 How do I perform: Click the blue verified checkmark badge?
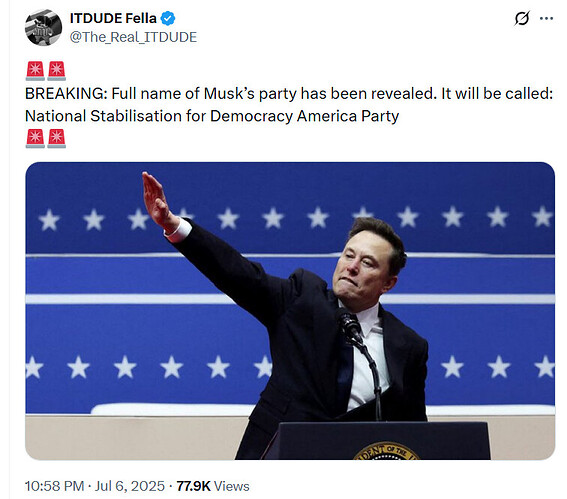tap(168, 18)
